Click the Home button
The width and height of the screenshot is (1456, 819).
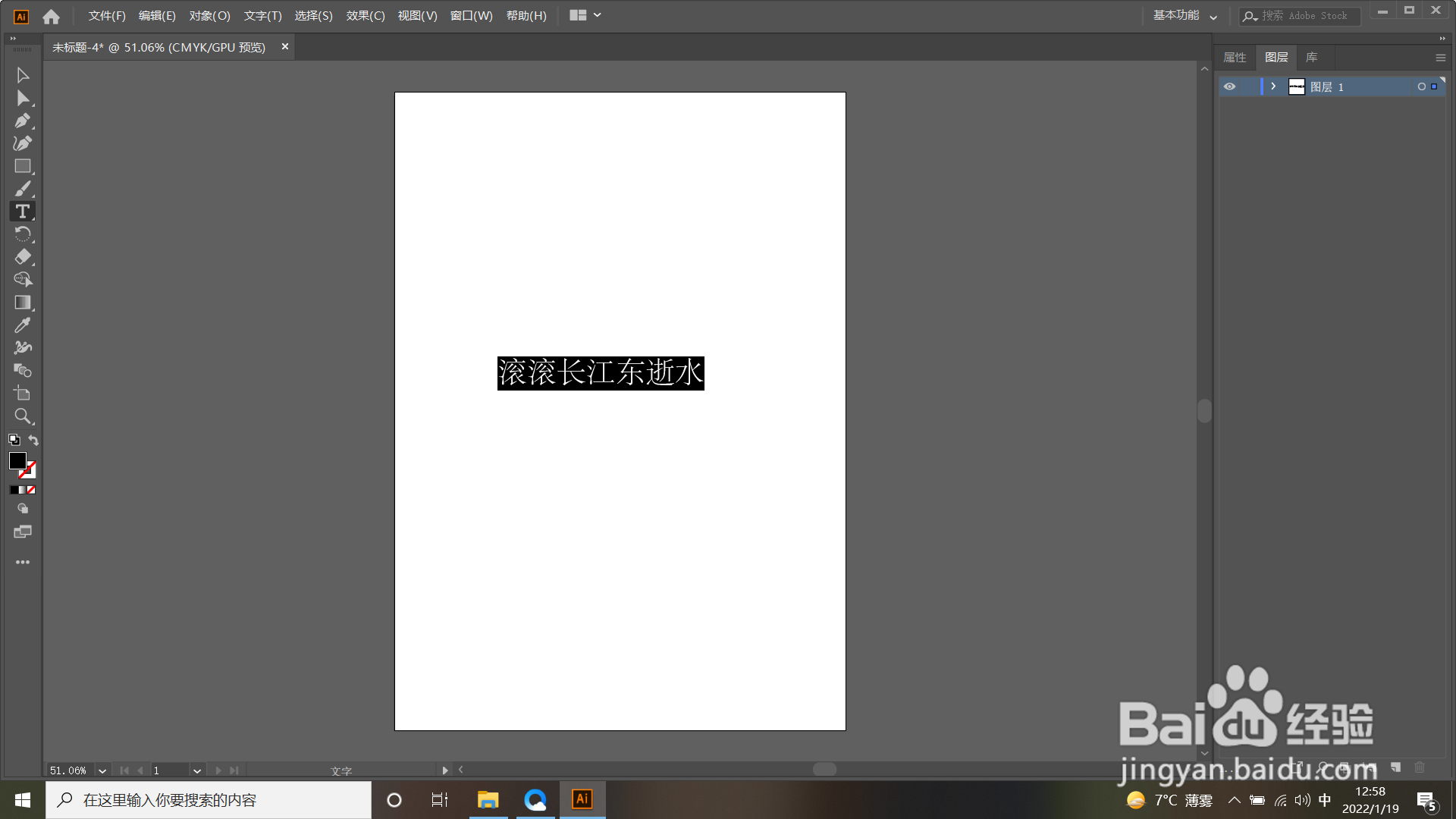click(51, 16)
